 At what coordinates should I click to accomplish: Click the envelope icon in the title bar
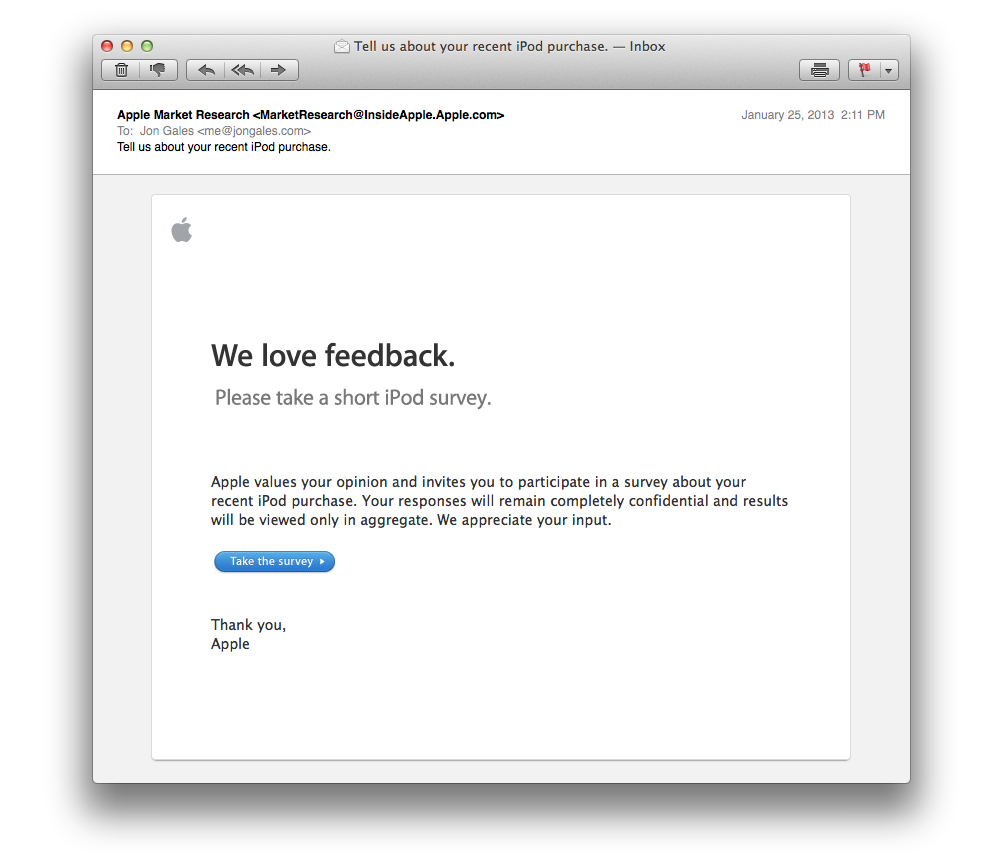(x=342, y=46)
